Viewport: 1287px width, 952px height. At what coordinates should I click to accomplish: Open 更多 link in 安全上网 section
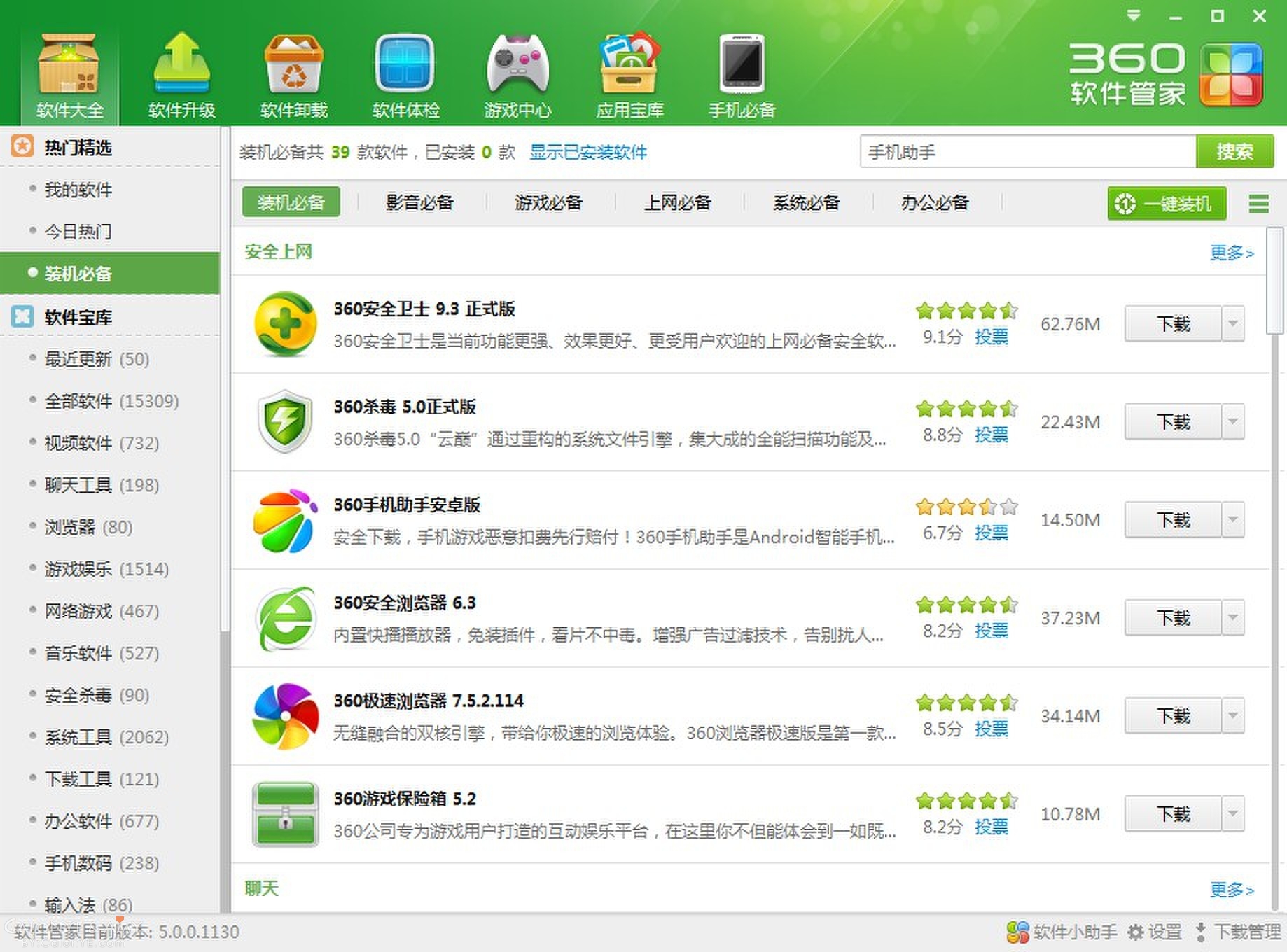pyautogui.click(x=1230, y=253)
